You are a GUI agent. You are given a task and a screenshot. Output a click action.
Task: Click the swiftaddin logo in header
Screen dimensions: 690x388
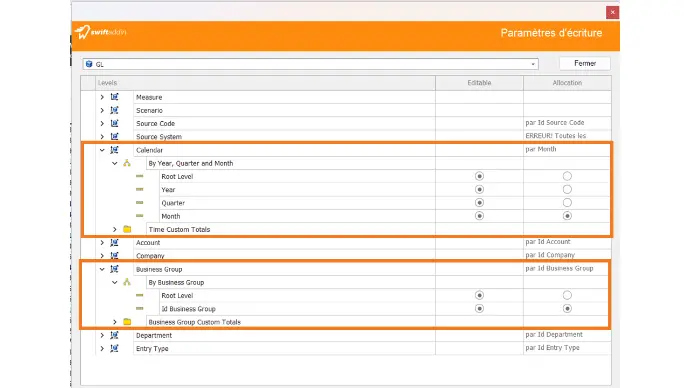(101, 32)
